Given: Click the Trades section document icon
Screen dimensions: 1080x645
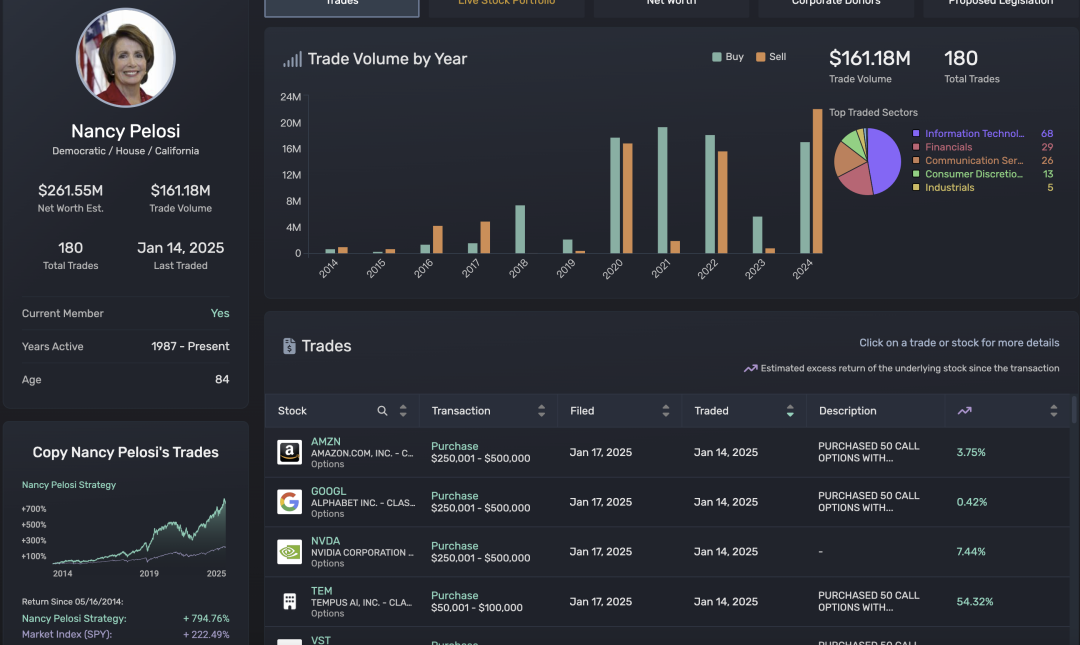Looking at the screenshot, I should coord(289,346).
